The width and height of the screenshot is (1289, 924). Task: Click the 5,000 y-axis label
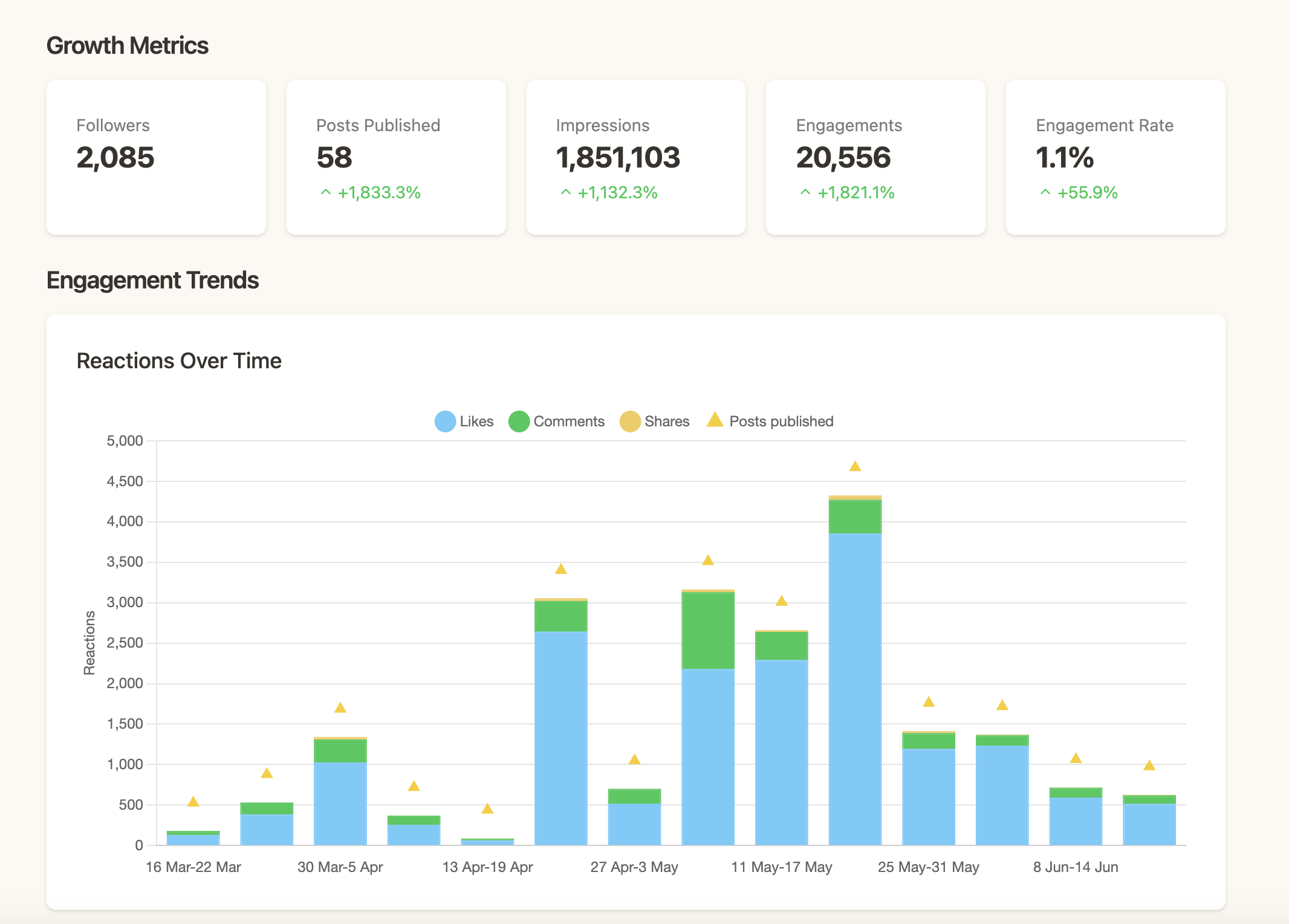click(x=125, y=441)
